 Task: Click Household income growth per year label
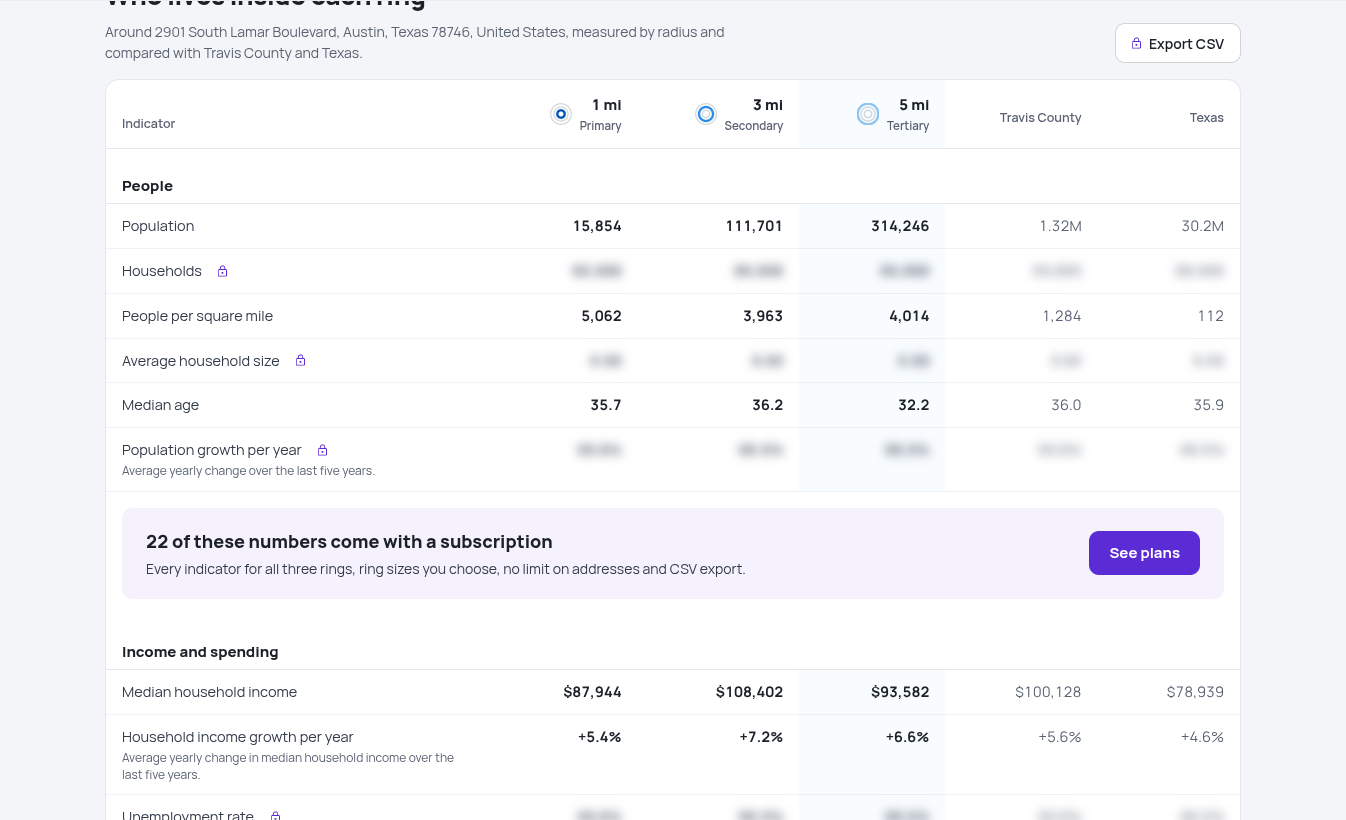coord(238,737)
